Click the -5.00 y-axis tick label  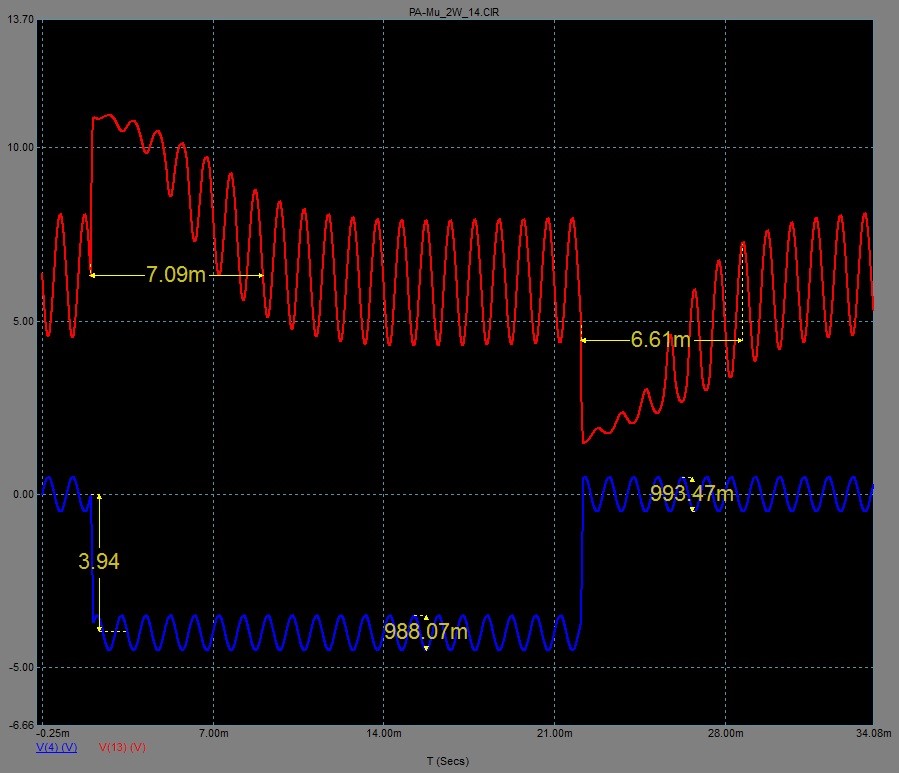[x=20, y=668]
